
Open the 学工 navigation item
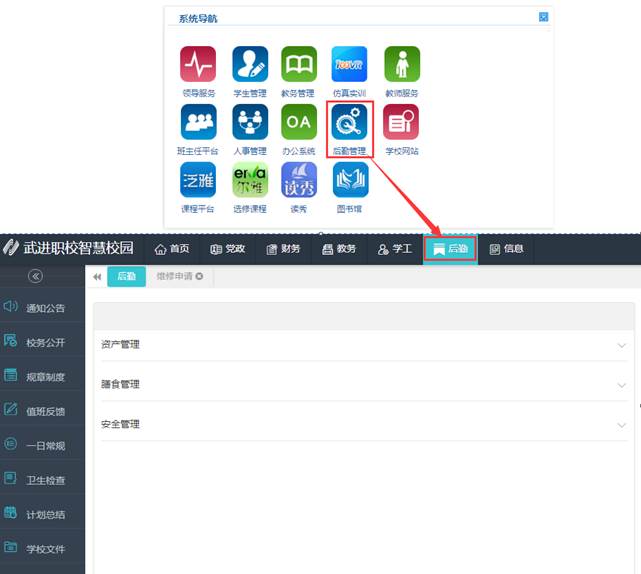(394, 249)
